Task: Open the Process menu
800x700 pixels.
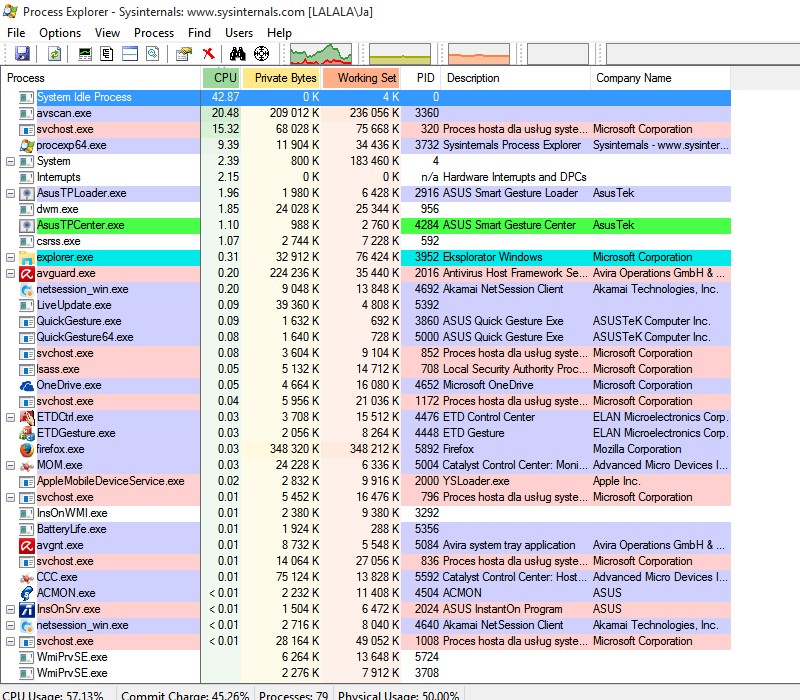Action: 154,33
